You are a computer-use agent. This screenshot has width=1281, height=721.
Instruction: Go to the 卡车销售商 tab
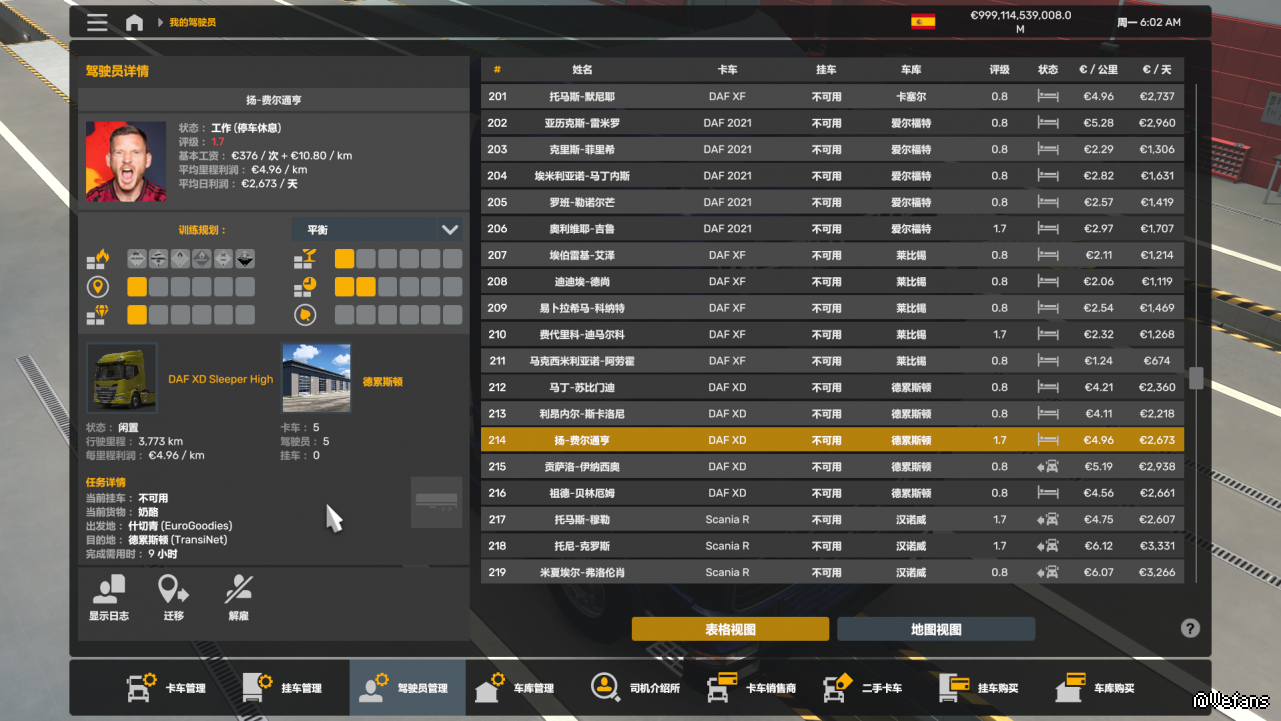751,688
